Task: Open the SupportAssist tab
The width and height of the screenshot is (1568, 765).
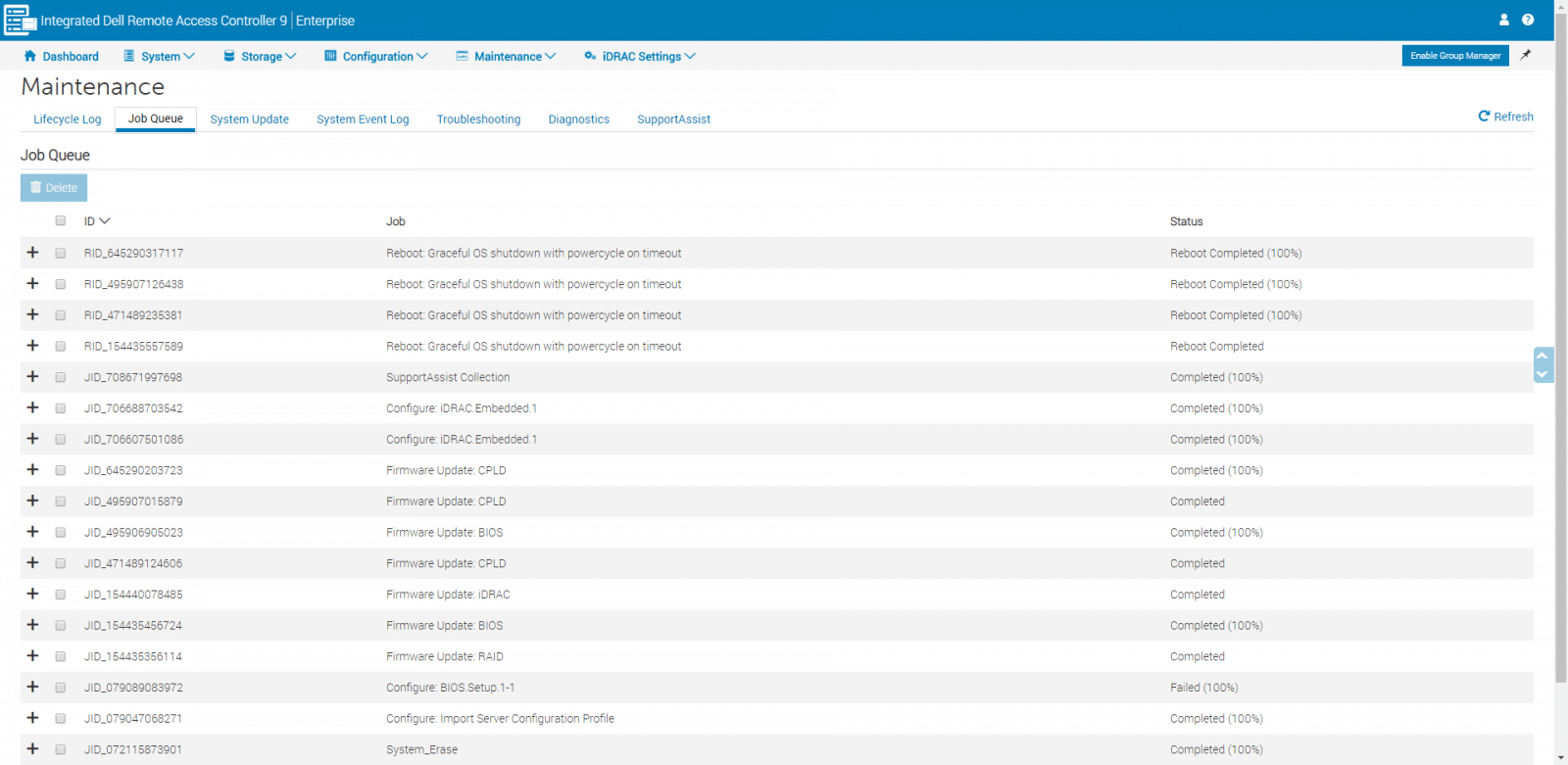Action: (674, 120)
